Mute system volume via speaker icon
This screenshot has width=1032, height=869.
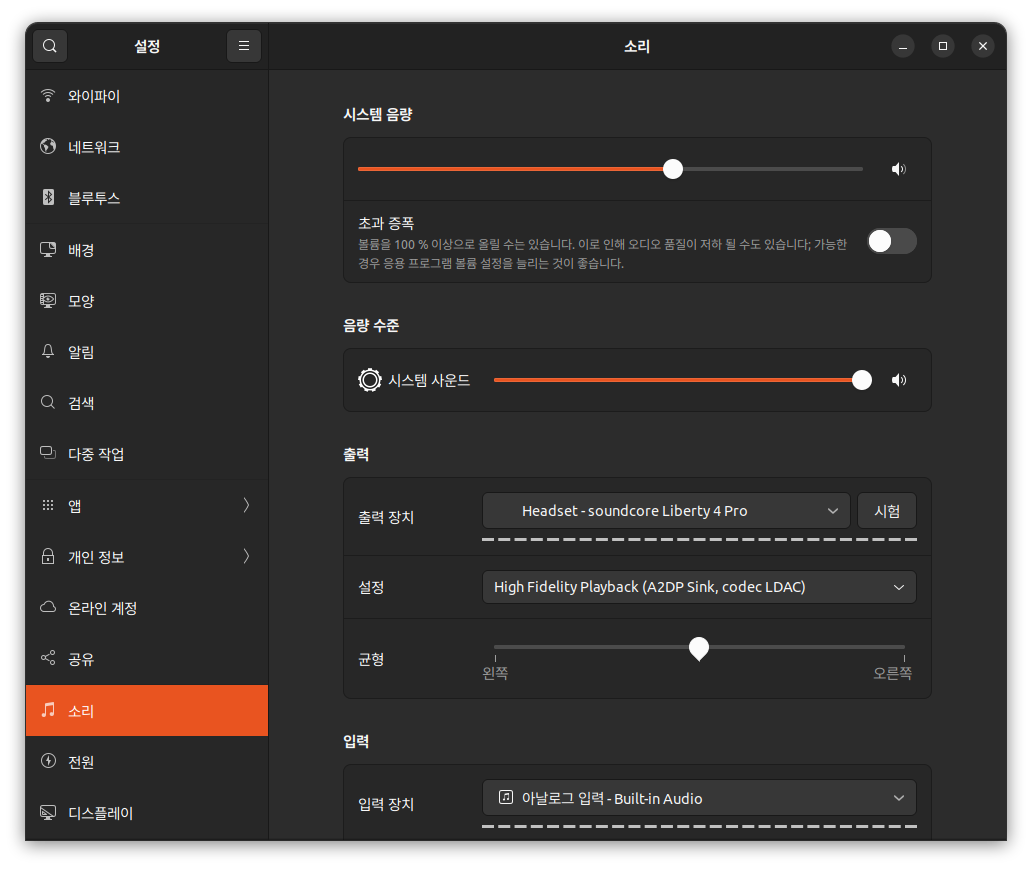click(899, 169)
